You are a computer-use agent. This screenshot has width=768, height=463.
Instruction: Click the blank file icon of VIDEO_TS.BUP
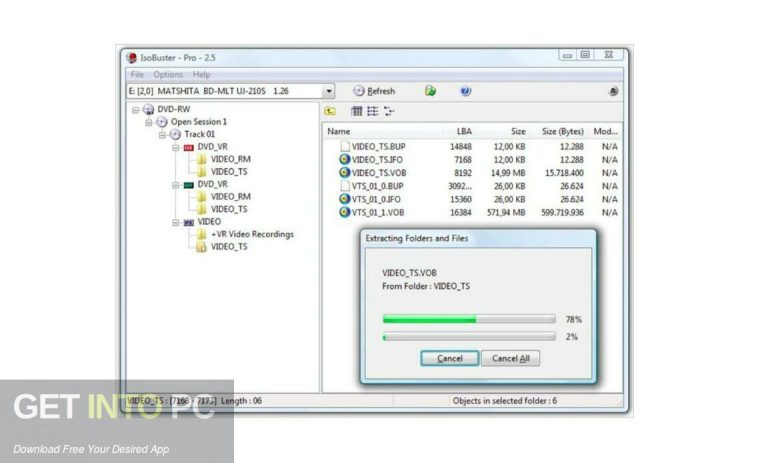[x=345, y=146]
